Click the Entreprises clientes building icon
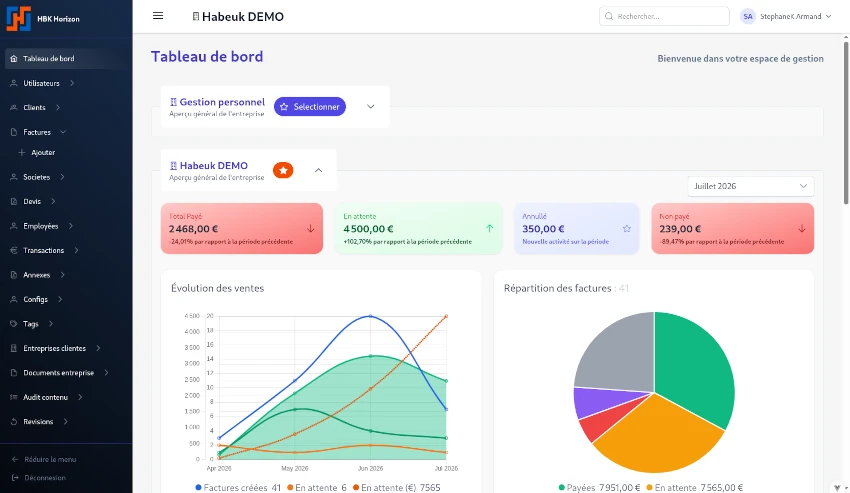The width and height of the screenshot is (850, 493). click(14, 348)
